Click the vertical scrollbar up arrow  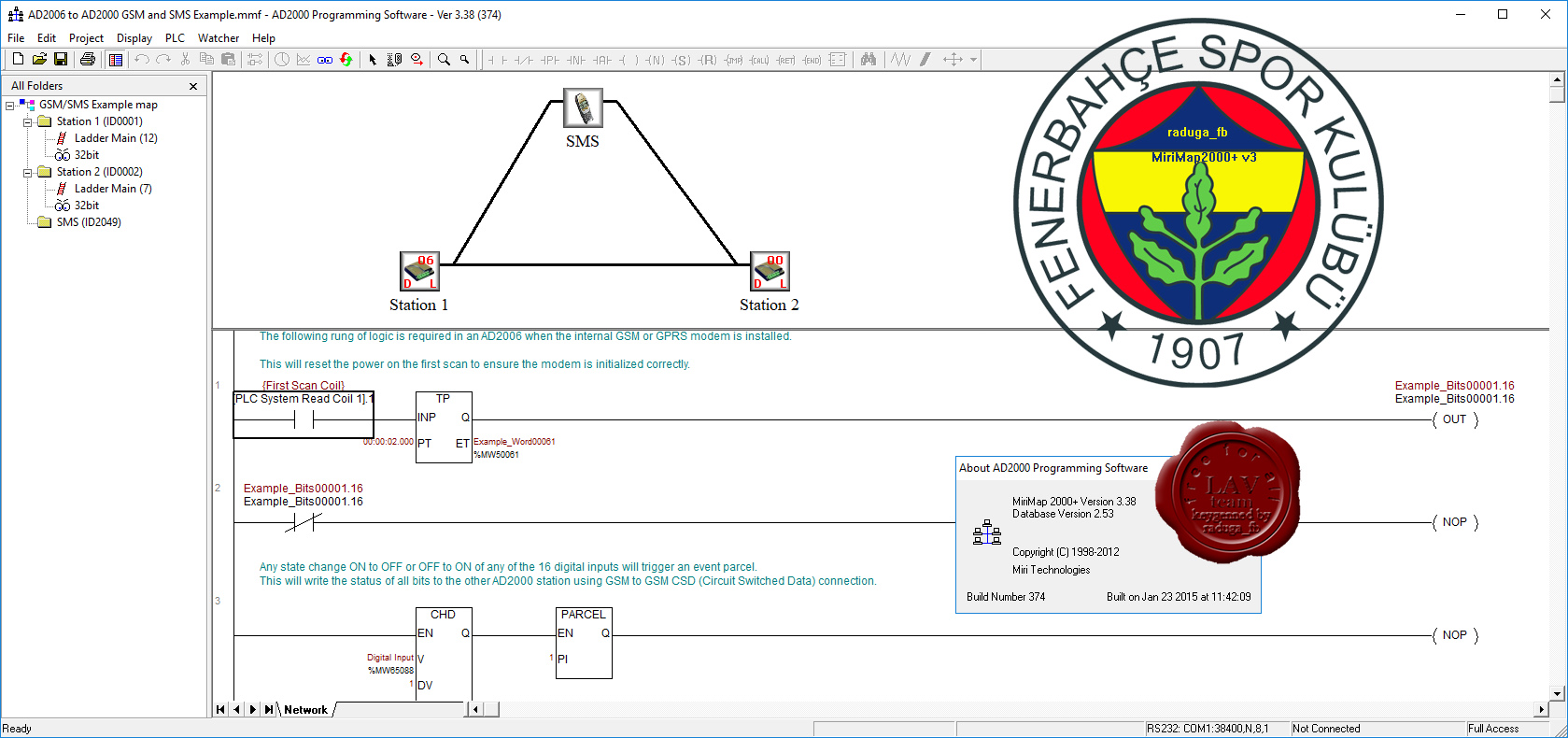point(1557,79)
